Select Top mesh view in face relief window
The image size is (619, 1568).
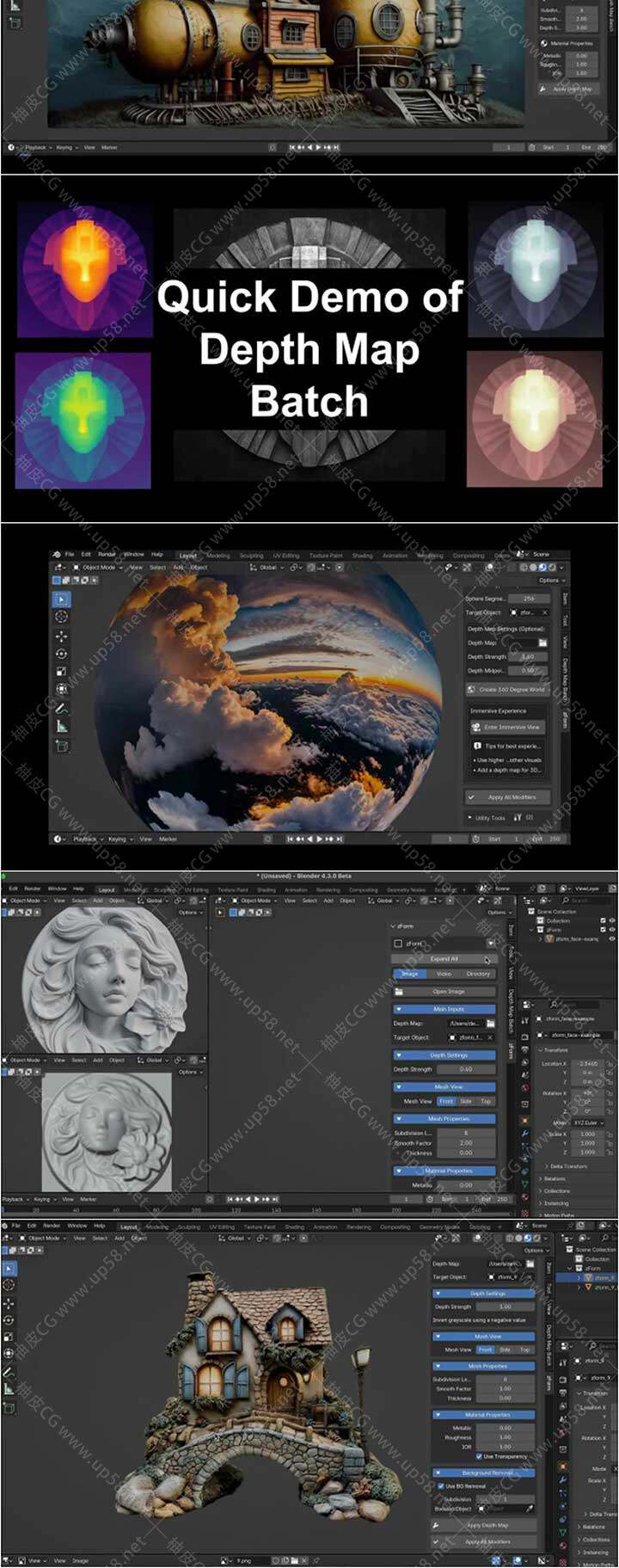(x=486, y=1101)
